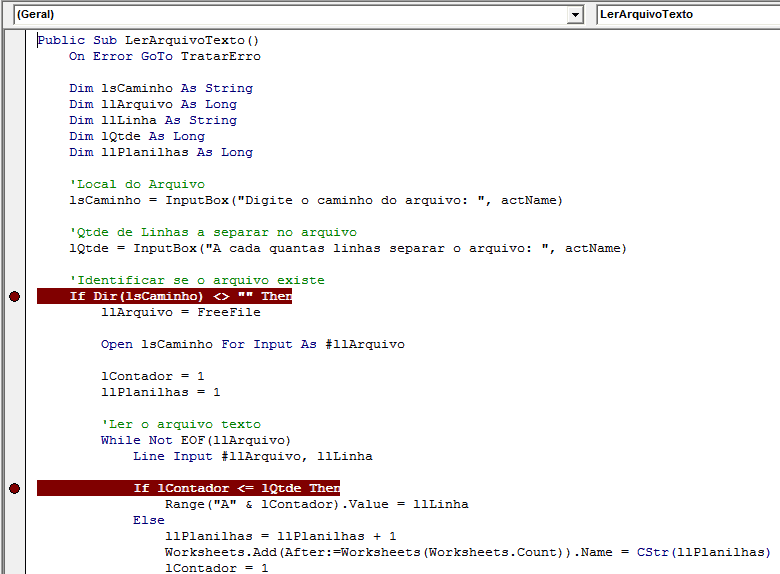Click the "Worksheets.Add" statement line
The image size is (780, 574).
point(467,552)
